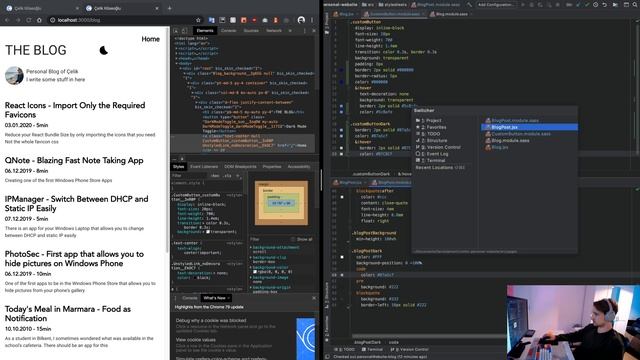The image size is (640, 360).
Task: Open the Home link on the blog page
Action: click(x=151, y=39)
